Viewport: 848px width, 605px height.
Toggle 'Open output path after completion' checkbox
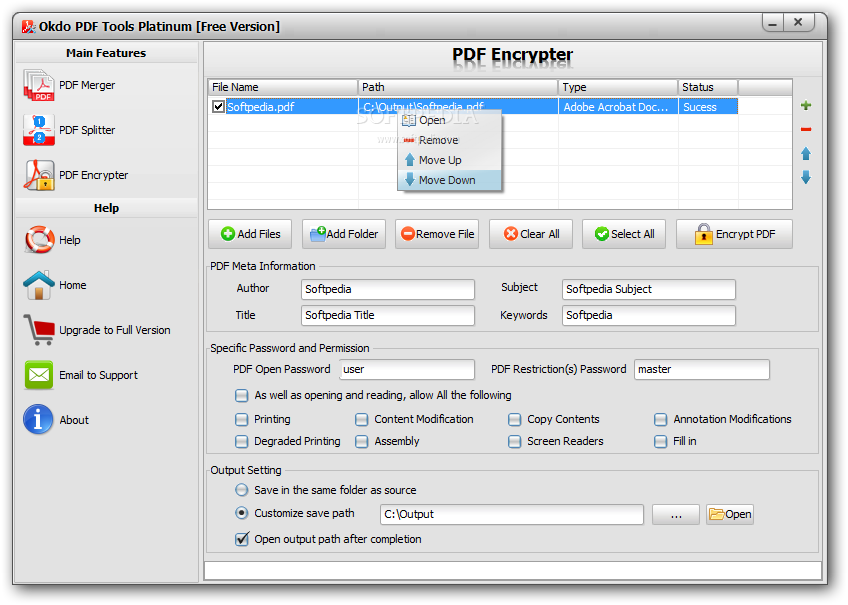click(242, 539)
